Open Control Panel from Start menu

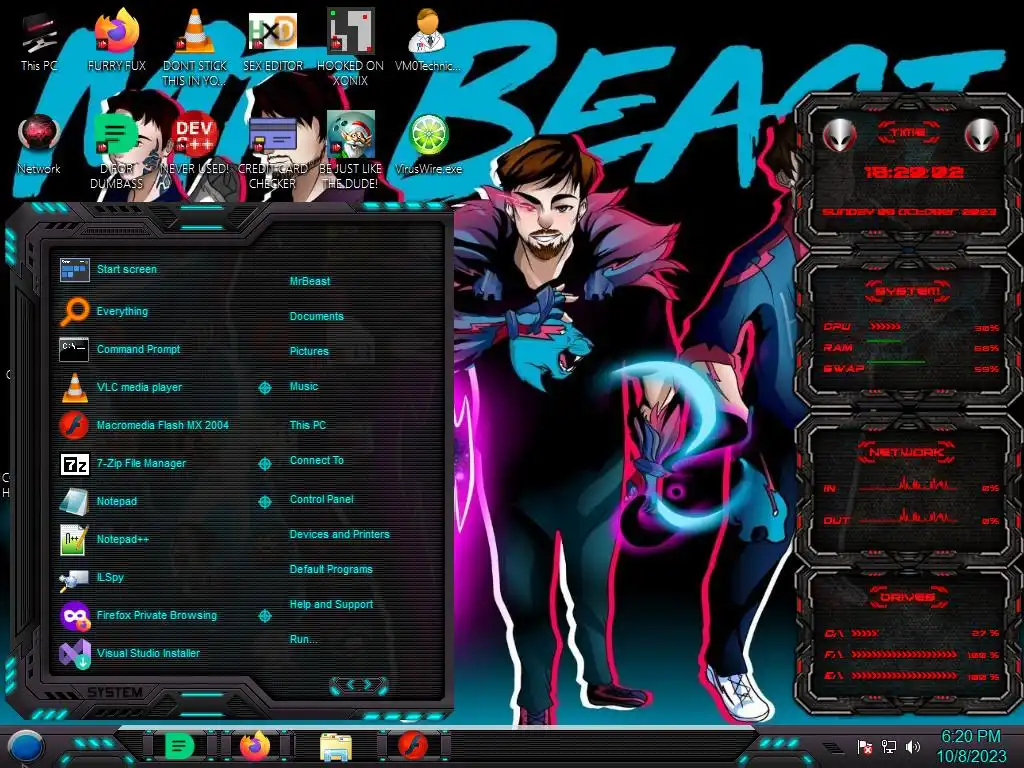pyautogui.click(x=321, y=499)
